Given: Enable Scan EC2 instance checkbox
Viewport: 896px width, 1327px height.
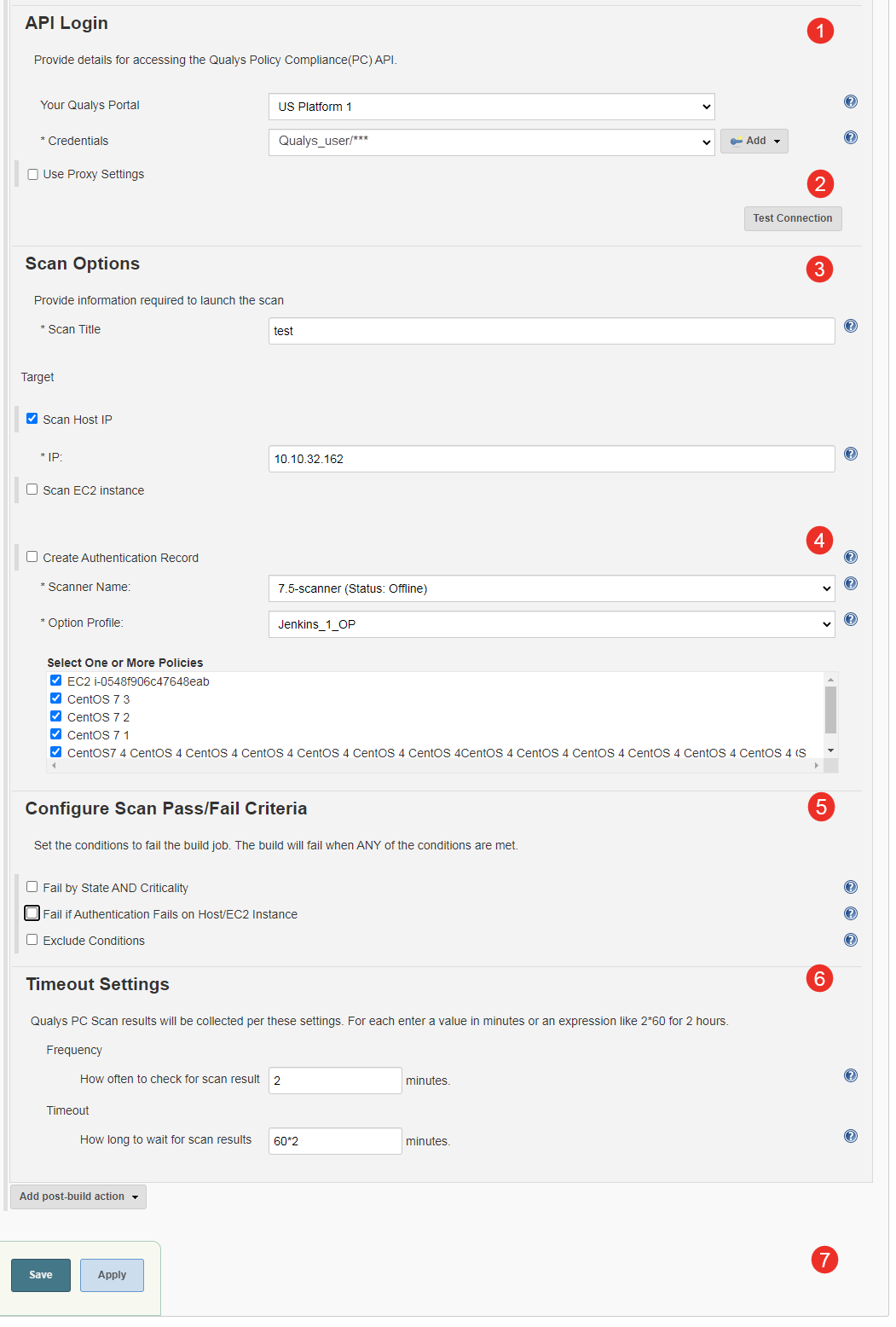Looking at the screenshot, I should point(32,490).
